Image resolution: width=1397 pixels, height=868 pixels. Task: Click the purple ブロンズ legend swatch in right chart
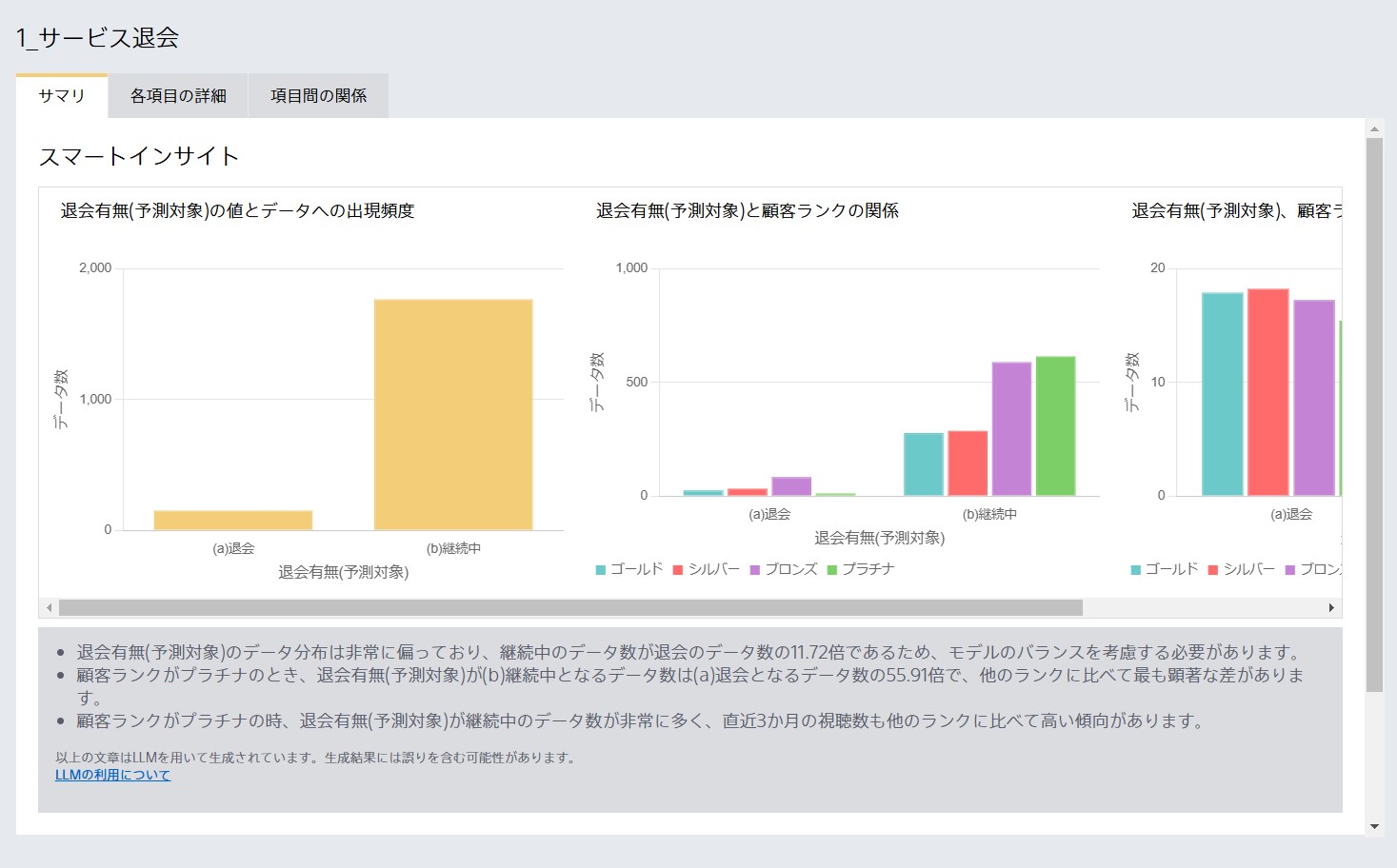(x=1289, y=568)
